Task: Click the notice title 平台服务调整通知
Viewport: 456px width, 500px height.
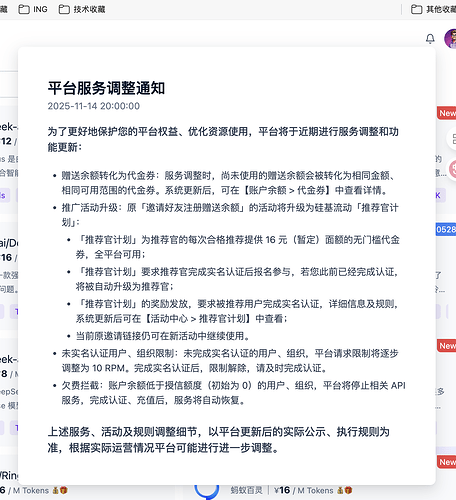Action: coord(106,88)
